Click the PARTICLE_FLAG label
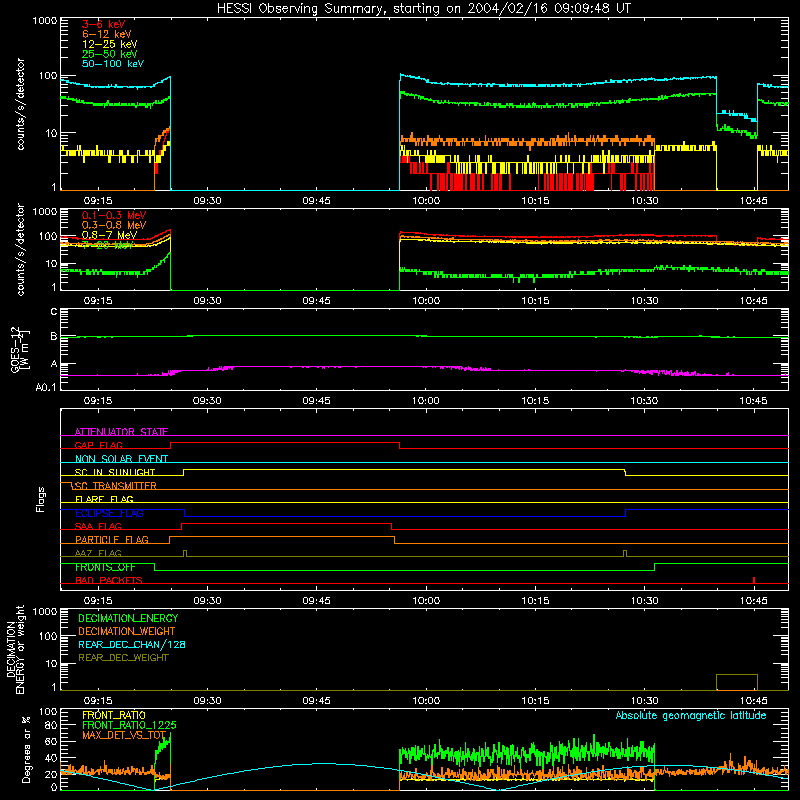 (x=112, y=540)
